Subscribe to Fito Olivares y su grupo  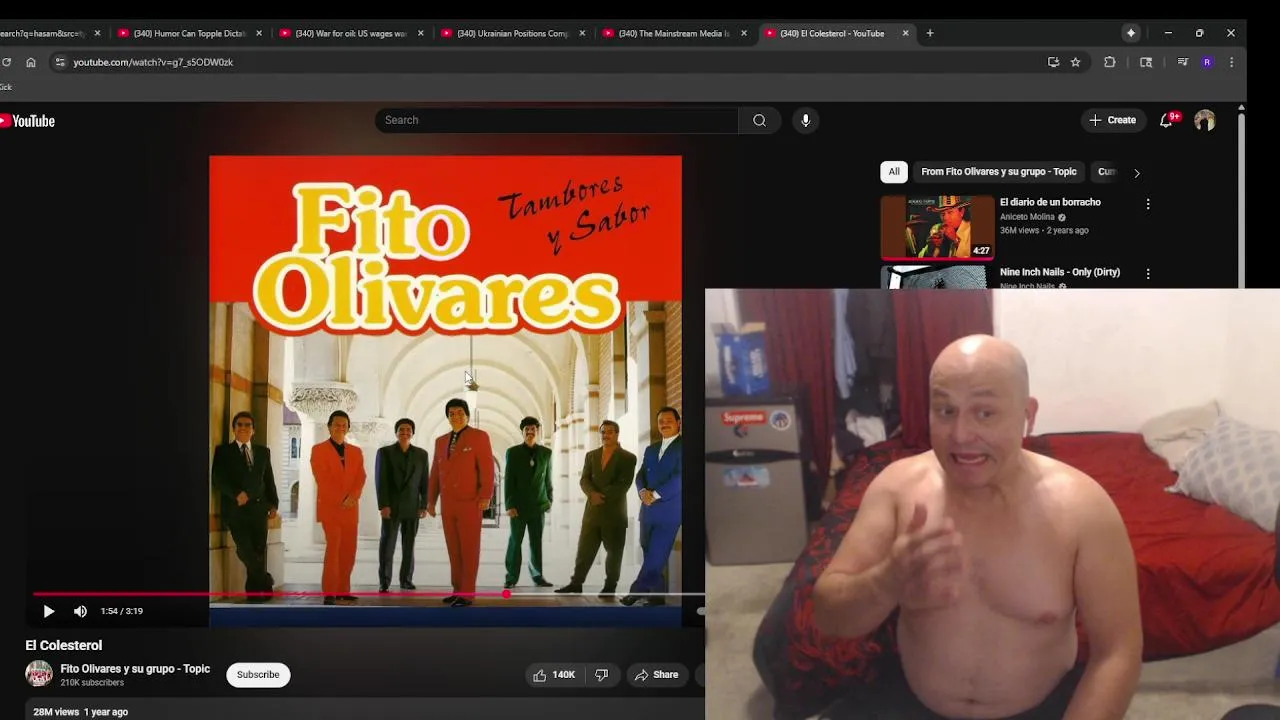click(x=258, y=675)
